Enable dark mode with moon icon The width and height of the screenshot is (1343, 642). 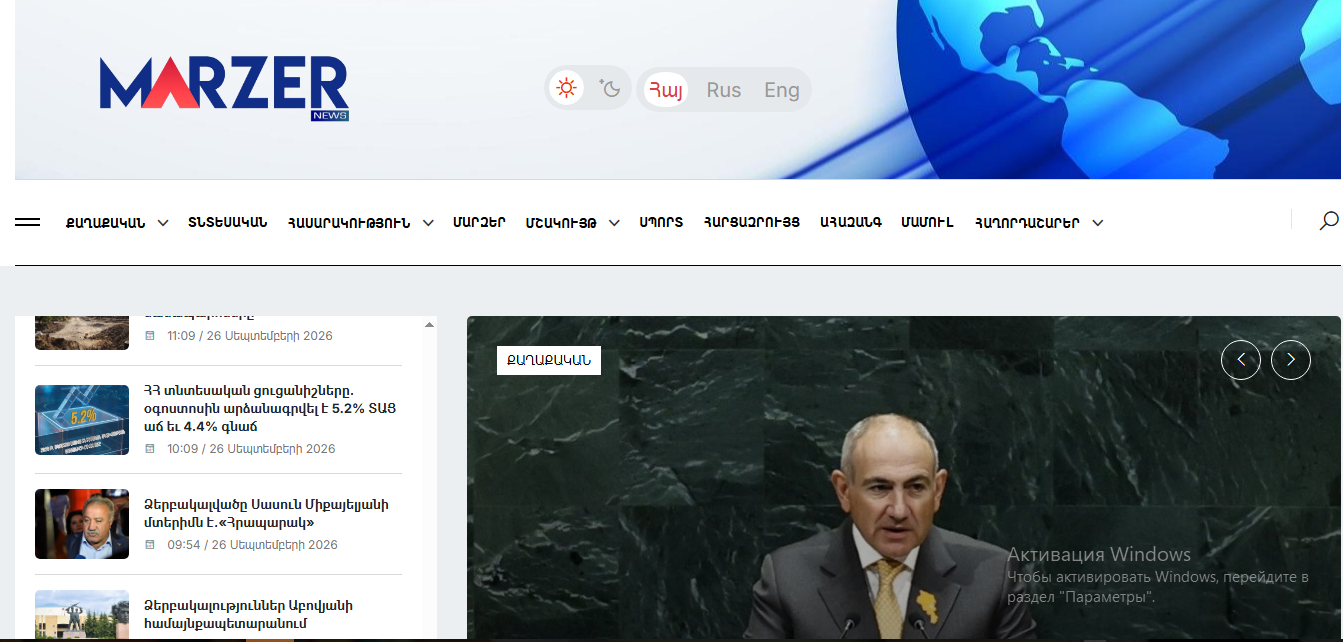pyautogui.click(x=610, y=88)
